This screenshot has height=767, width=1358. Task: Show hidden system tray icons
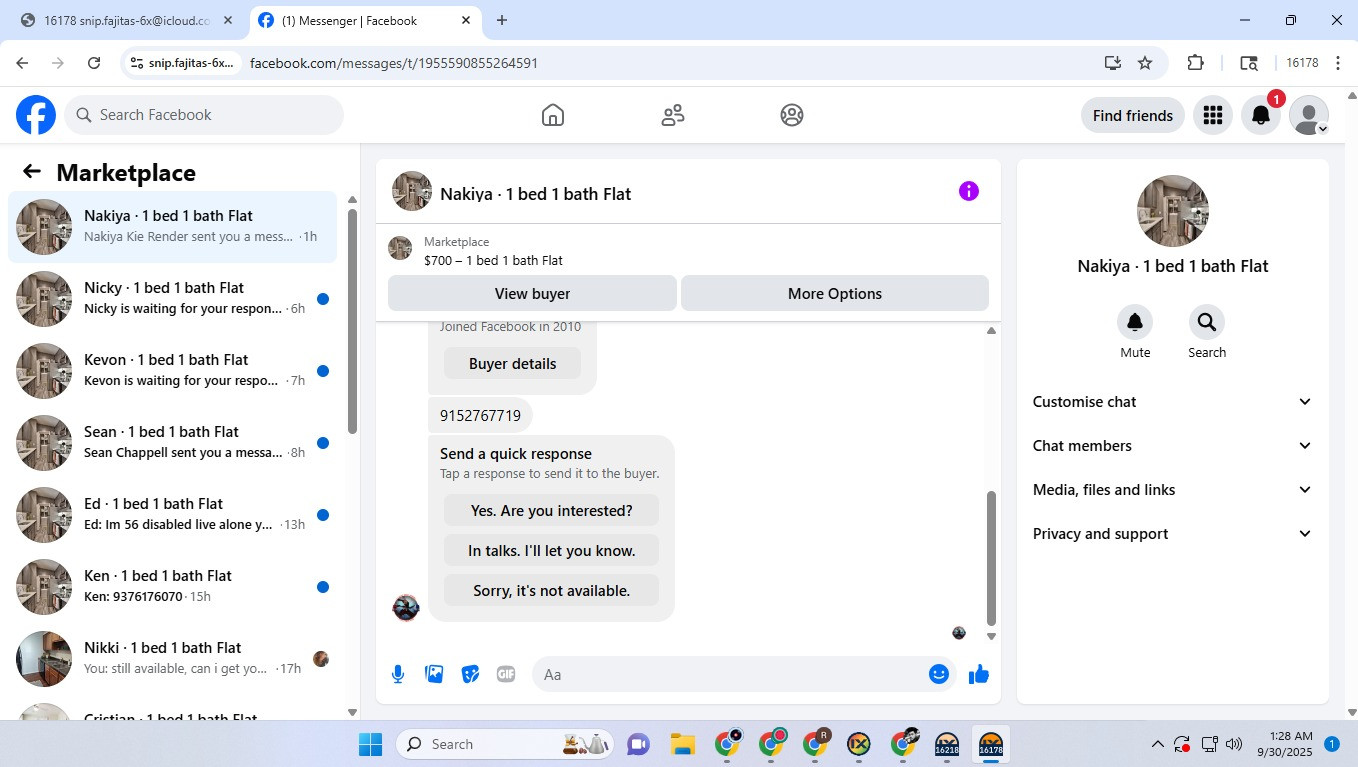point(1157,744)
